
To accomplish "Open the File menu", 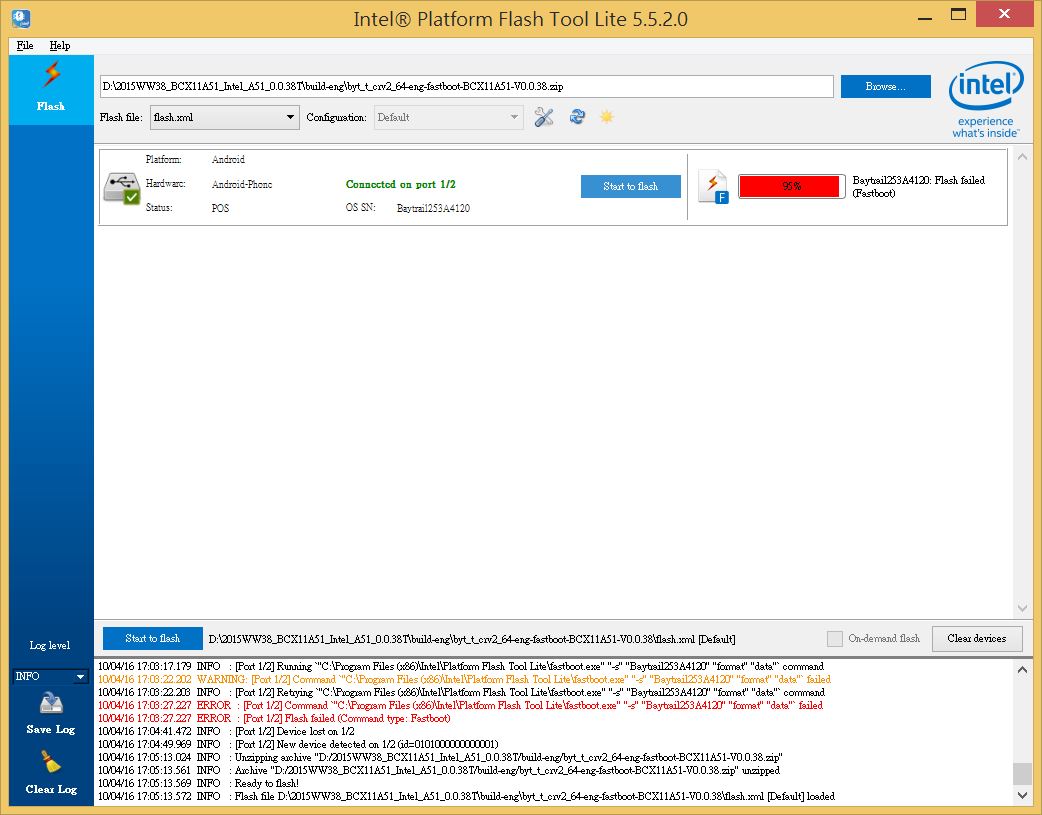I will [25, 45].
